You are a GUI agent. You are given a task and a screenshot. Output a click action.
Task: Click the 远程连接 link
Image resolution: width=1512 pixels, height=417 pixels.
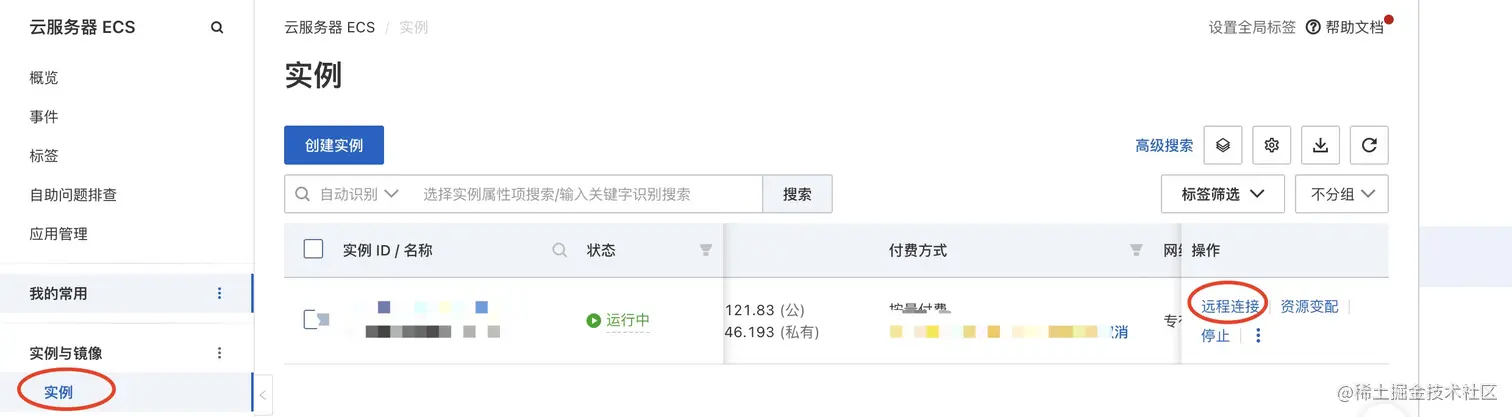tap(1230, 306)
